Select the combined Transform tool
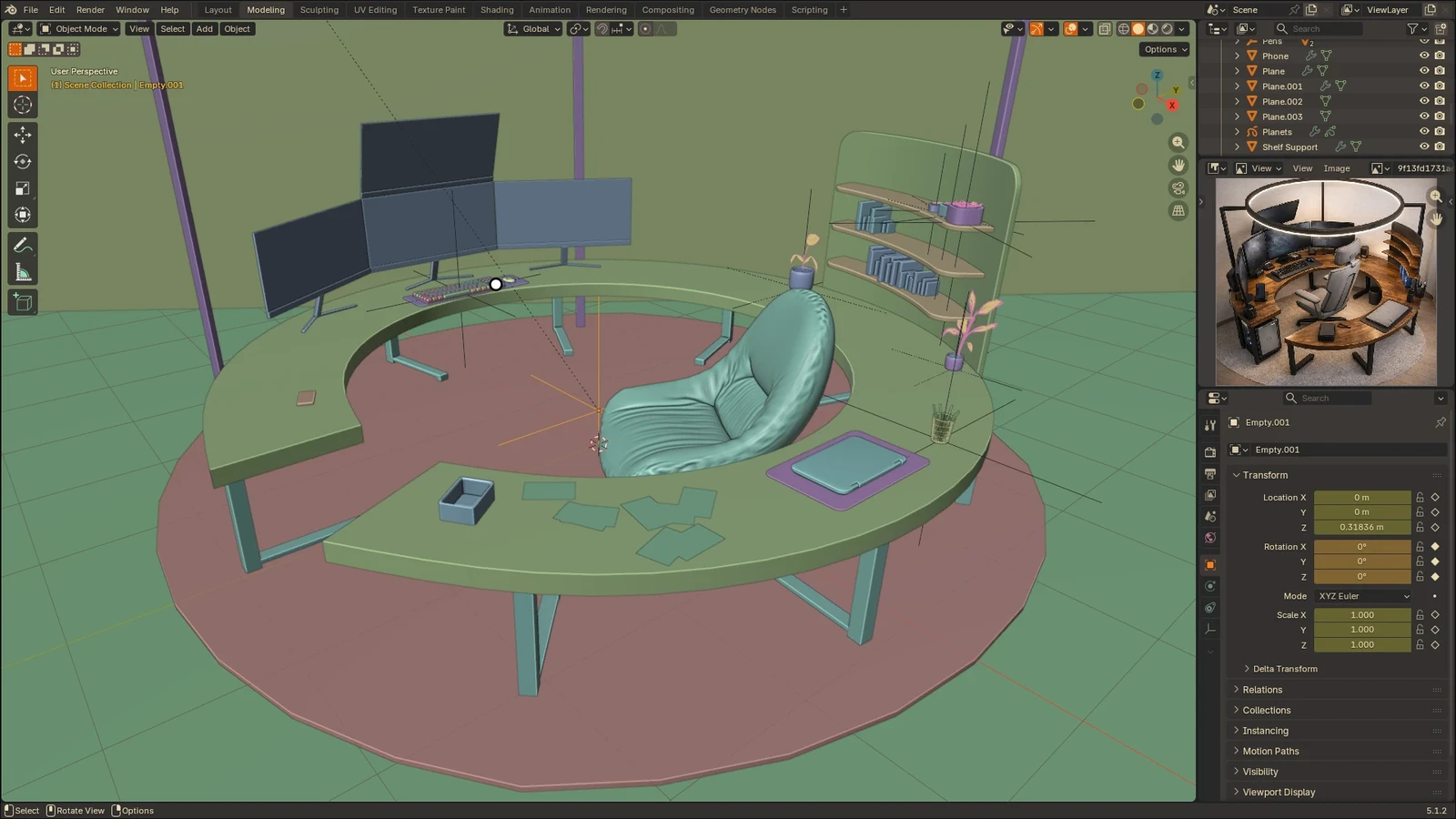Viewport: 1456px width, 819px height. click(23, 216)
